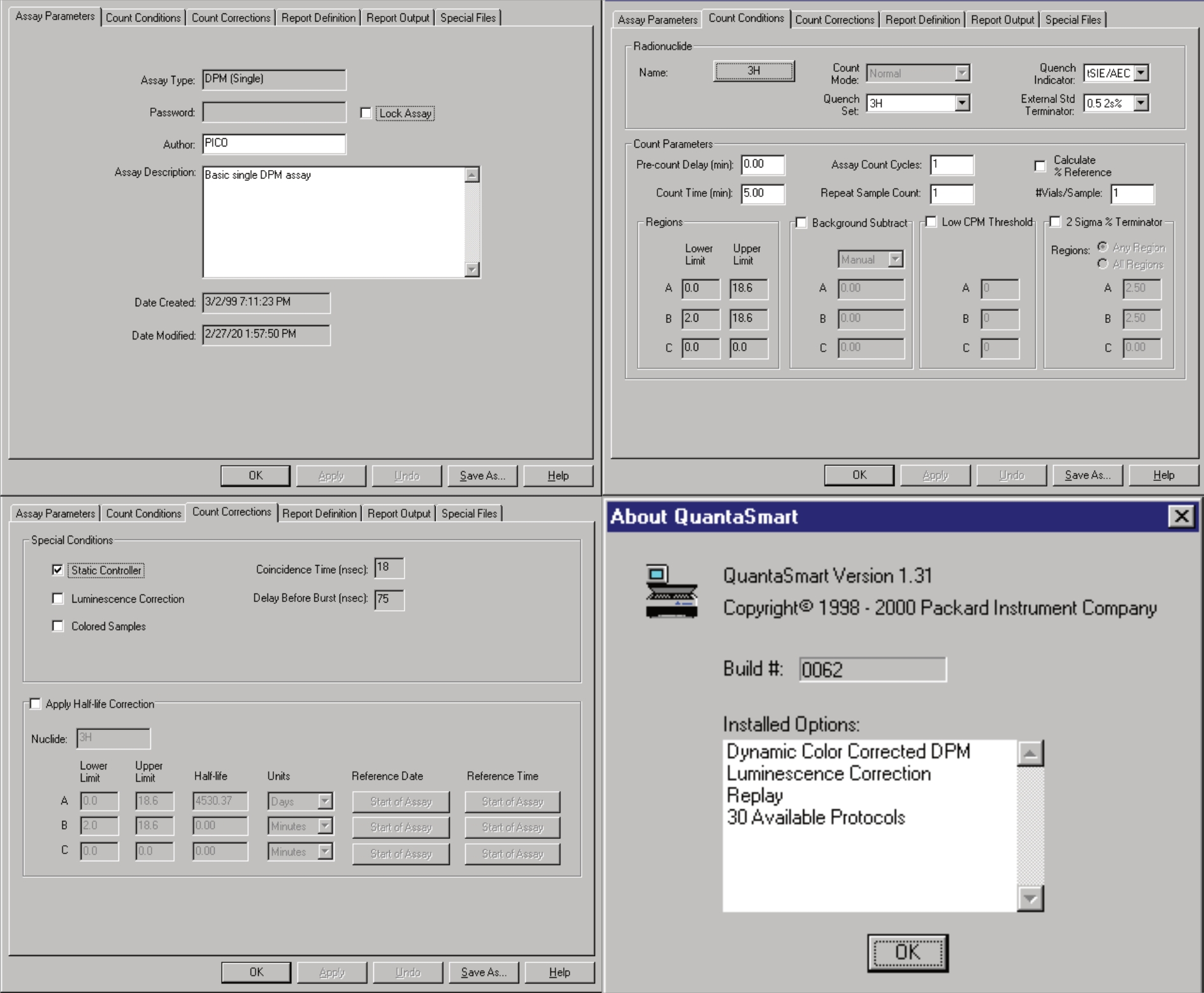Screen dimensions: 1204x993
Task: Click OK below the Apply Half-life Correction group
Action: pos(256,972)
